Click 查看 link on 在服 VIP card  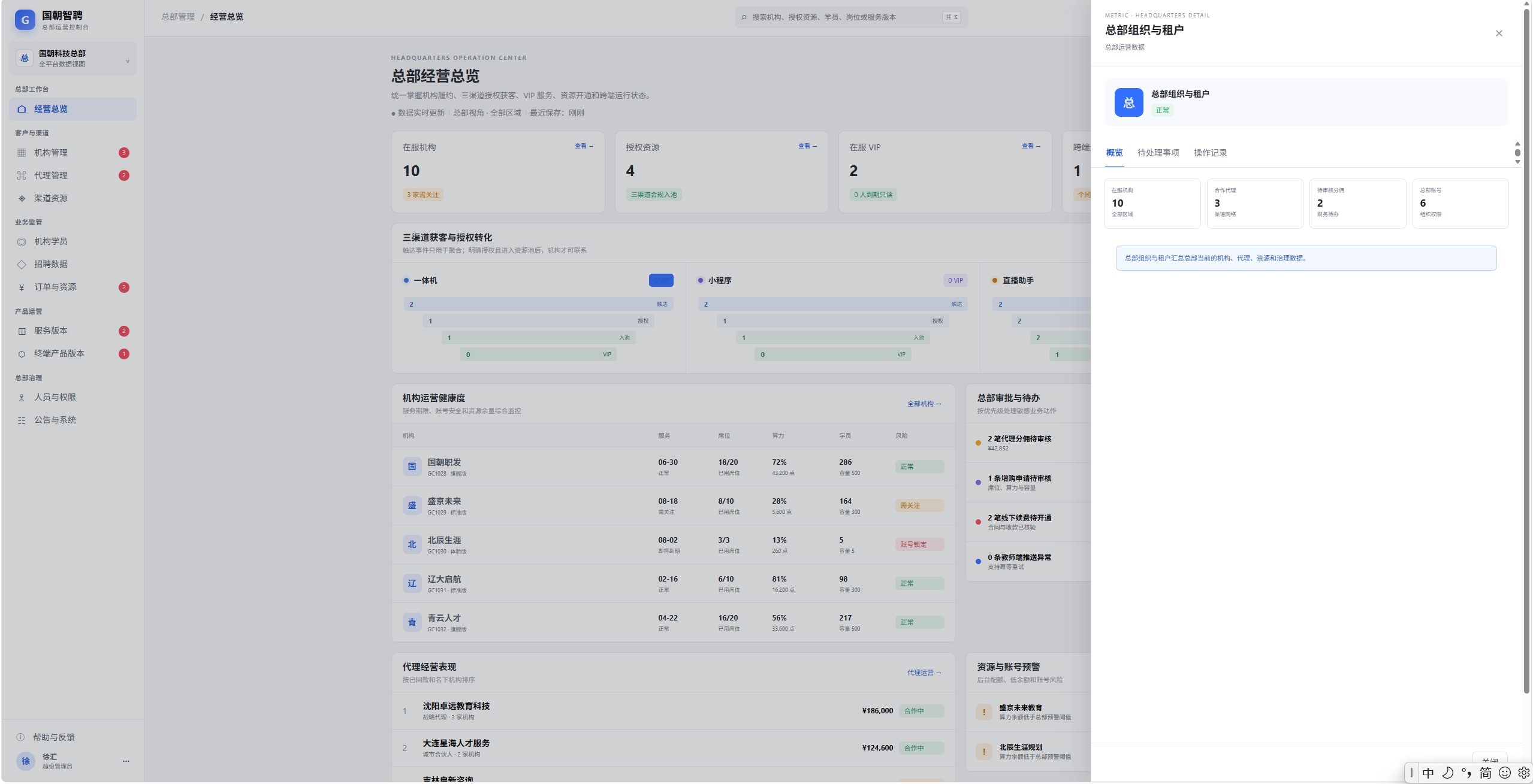(x=1031, y=146)
